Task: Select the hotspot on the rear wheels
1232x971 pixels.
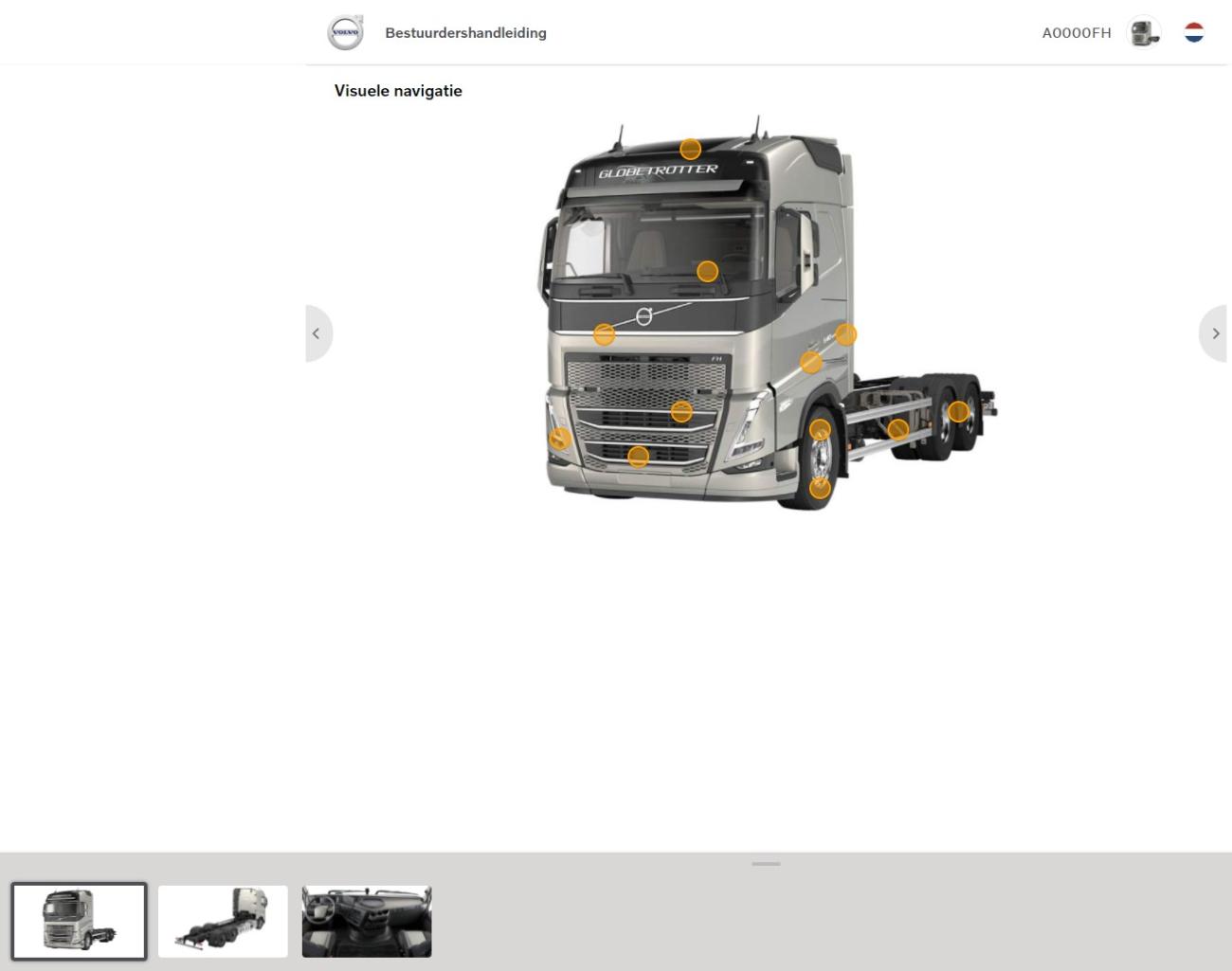Action: (x=958, y=411)
